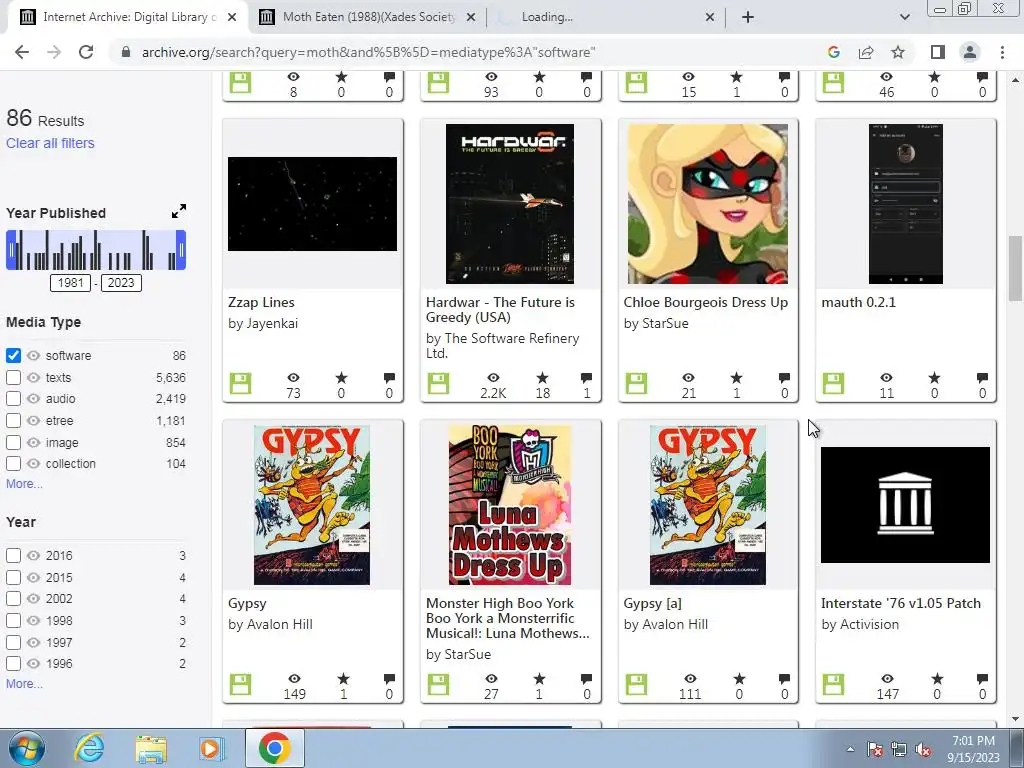Click reviews bubble on Hardwar card
This screenshot has width=1024, height=768.
[586, 377]
